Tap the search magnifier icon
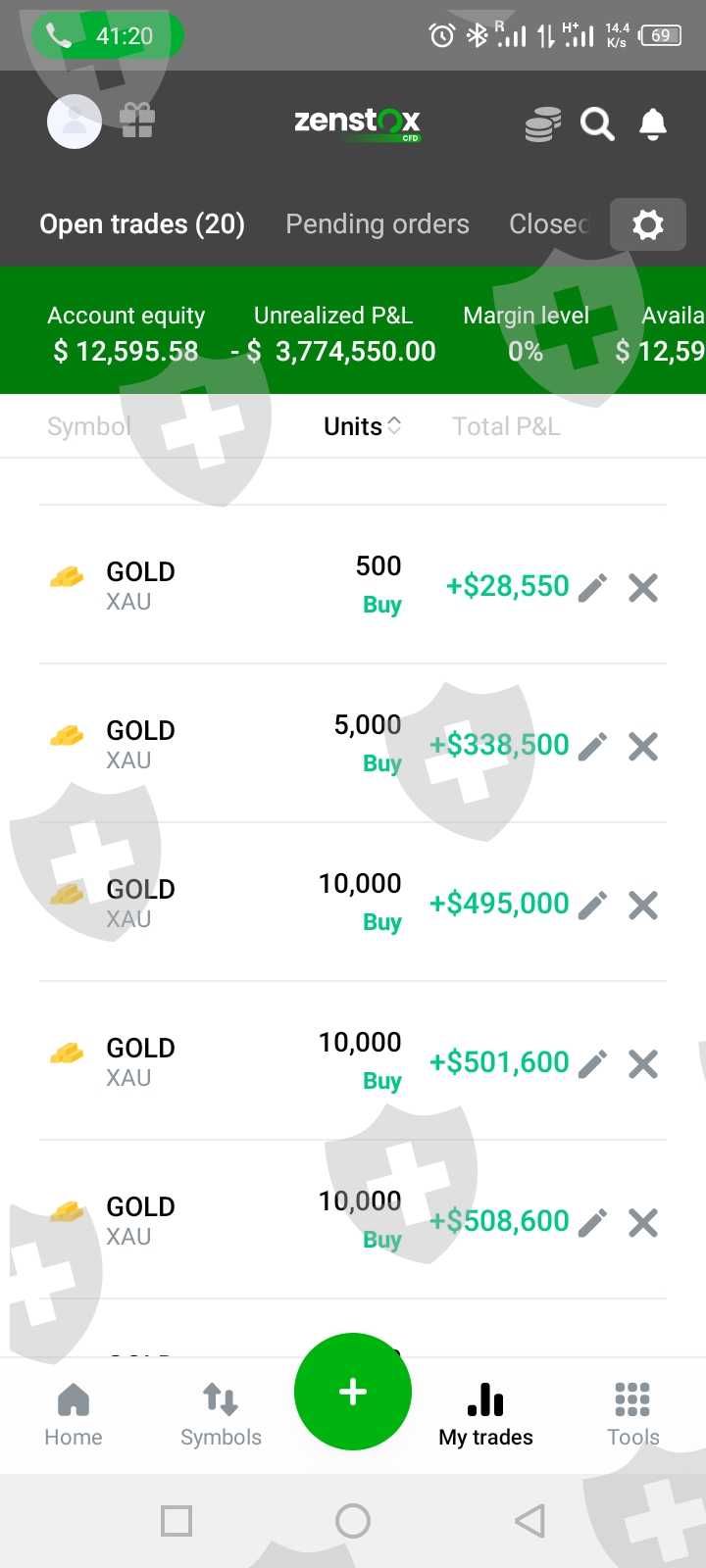 pos(597,124)
